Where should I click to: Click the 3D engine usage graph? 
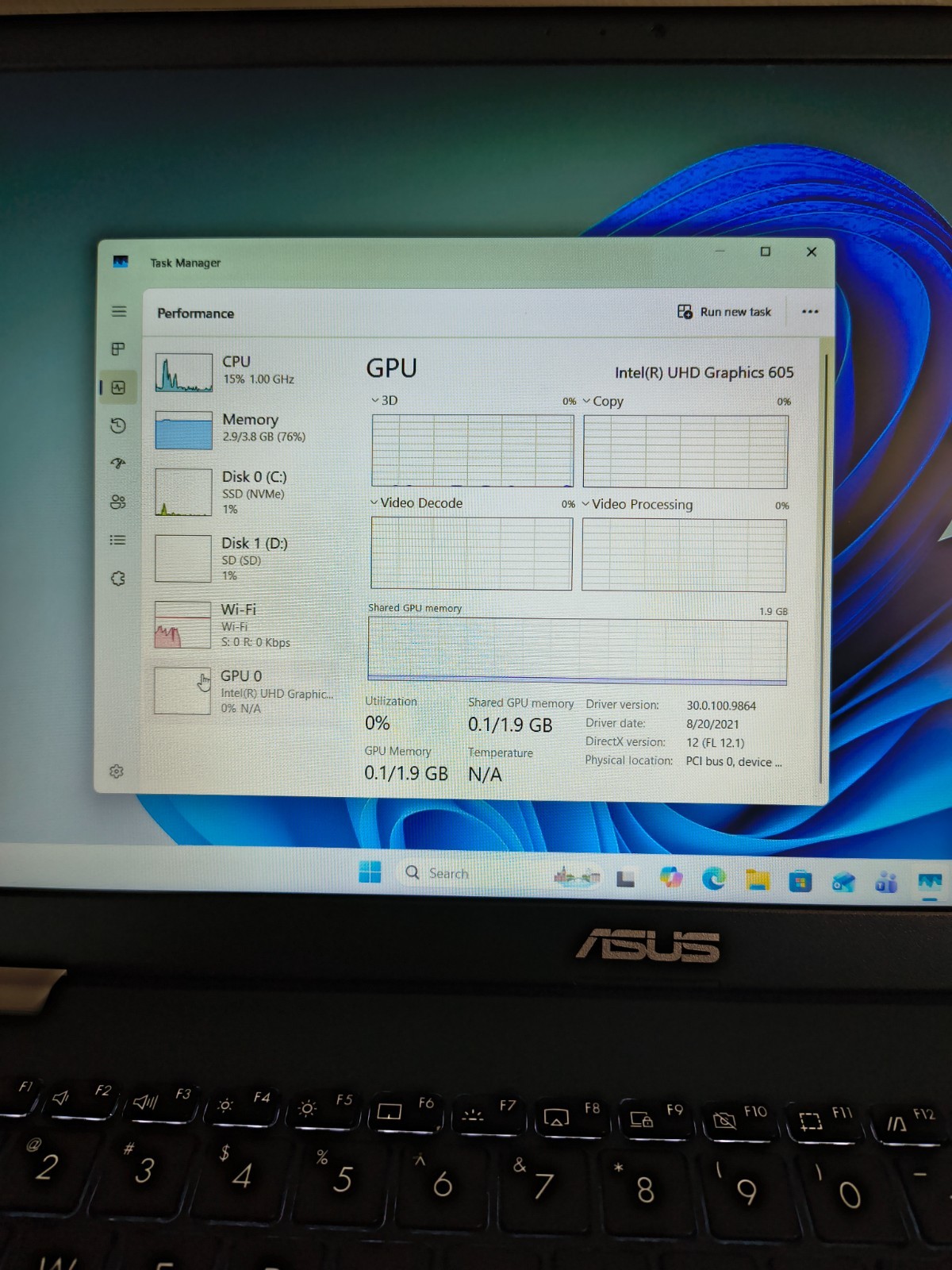point(473,451)
